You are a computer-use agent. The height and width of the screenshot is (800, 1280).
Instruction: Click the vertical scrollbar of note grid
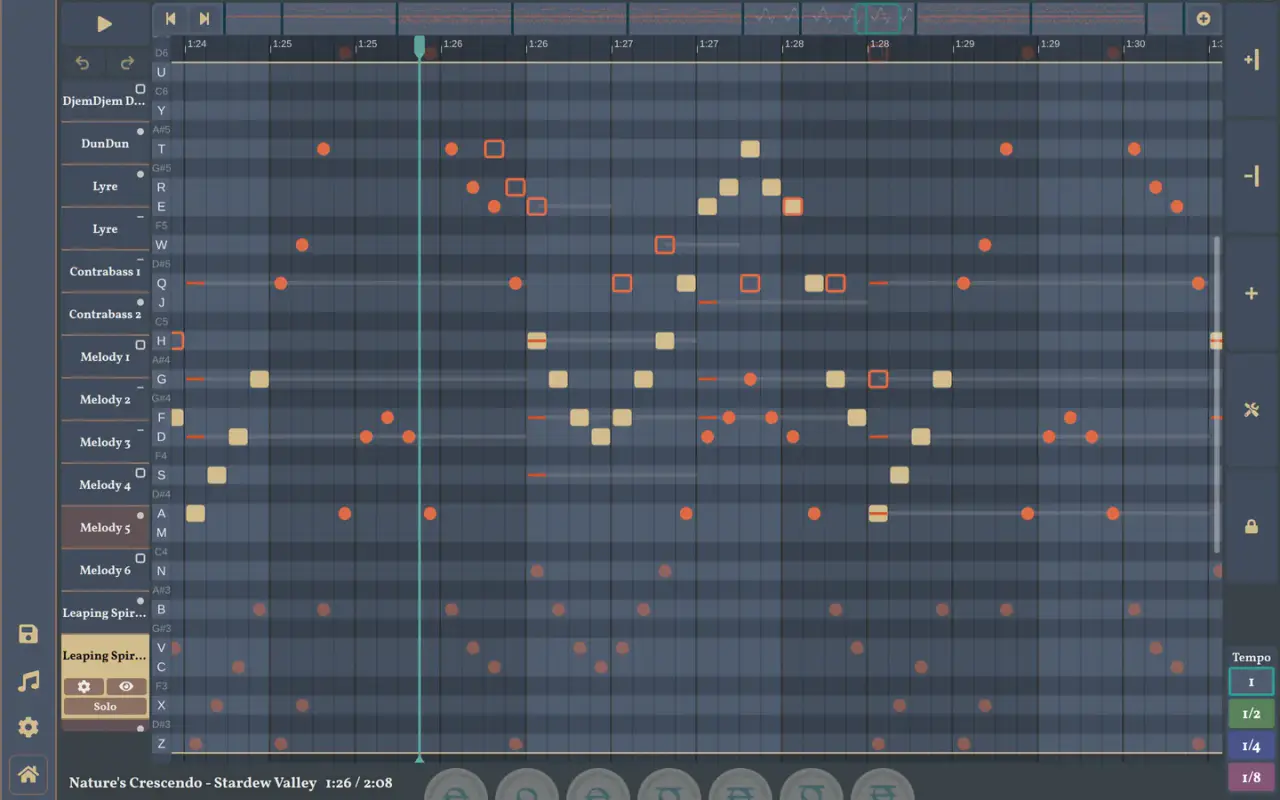(x=1217, y=394)
